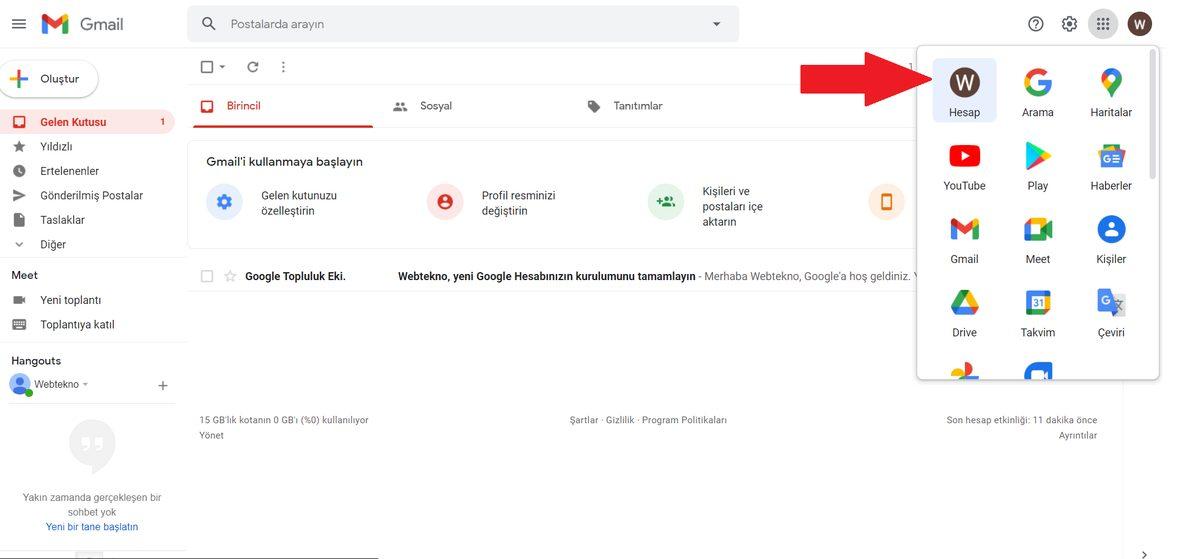1200x559 pixels.
Task: Click Gelen kutunuzu özelleştirin settings icon
Action: [x=224, y=202]
